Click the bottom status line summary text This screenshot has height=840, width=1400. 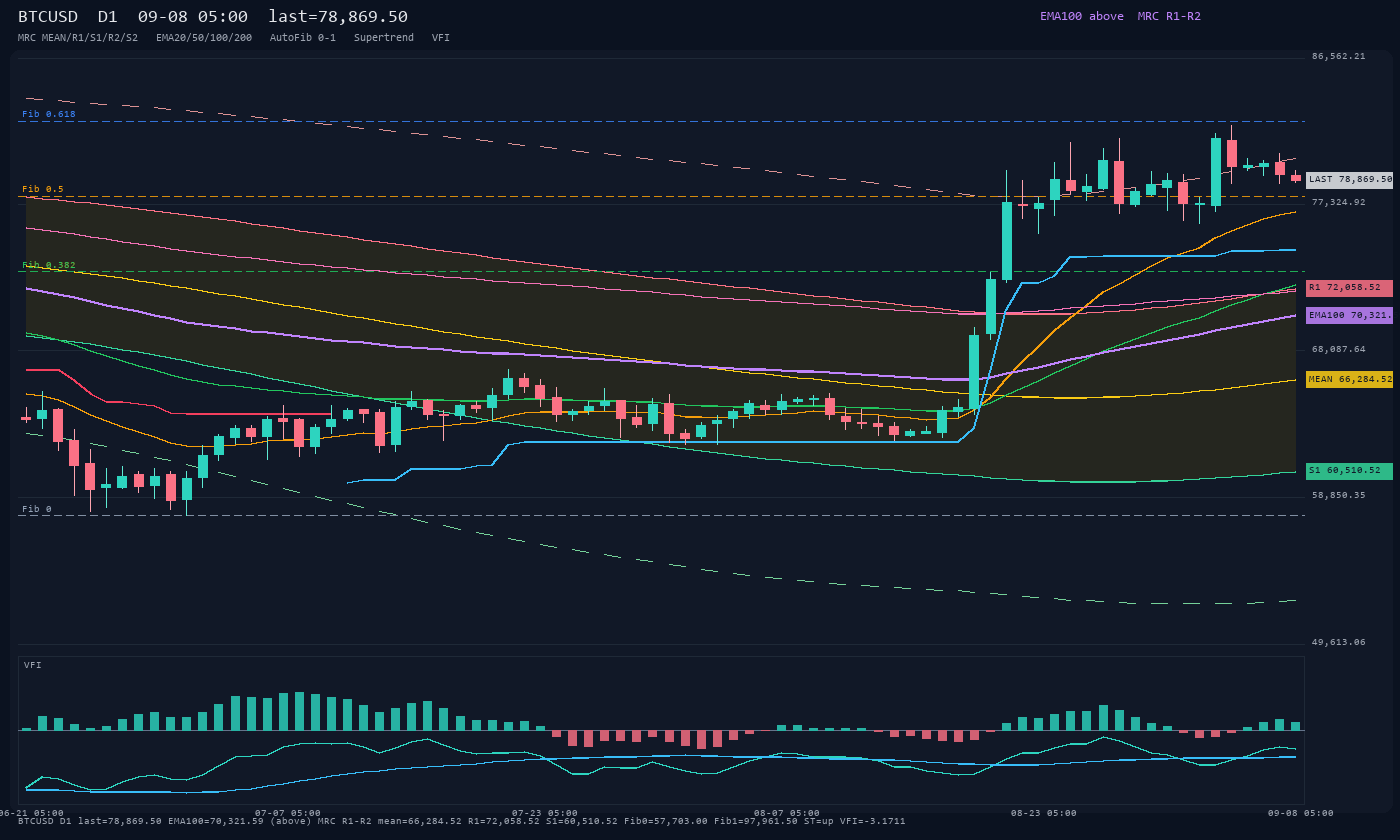462,821
